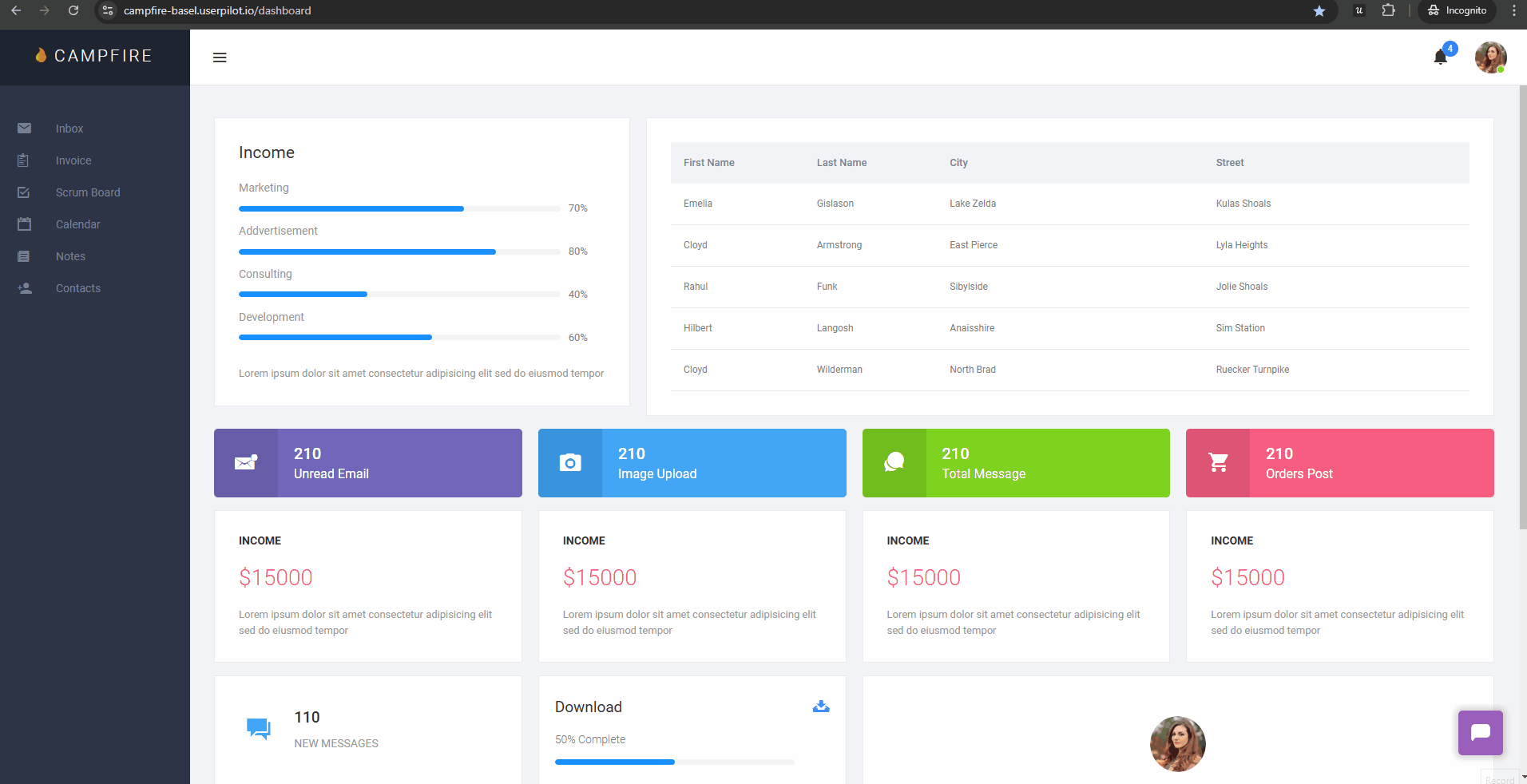
Task: Select the Contacts icon
Action: (x=25, y=288)
